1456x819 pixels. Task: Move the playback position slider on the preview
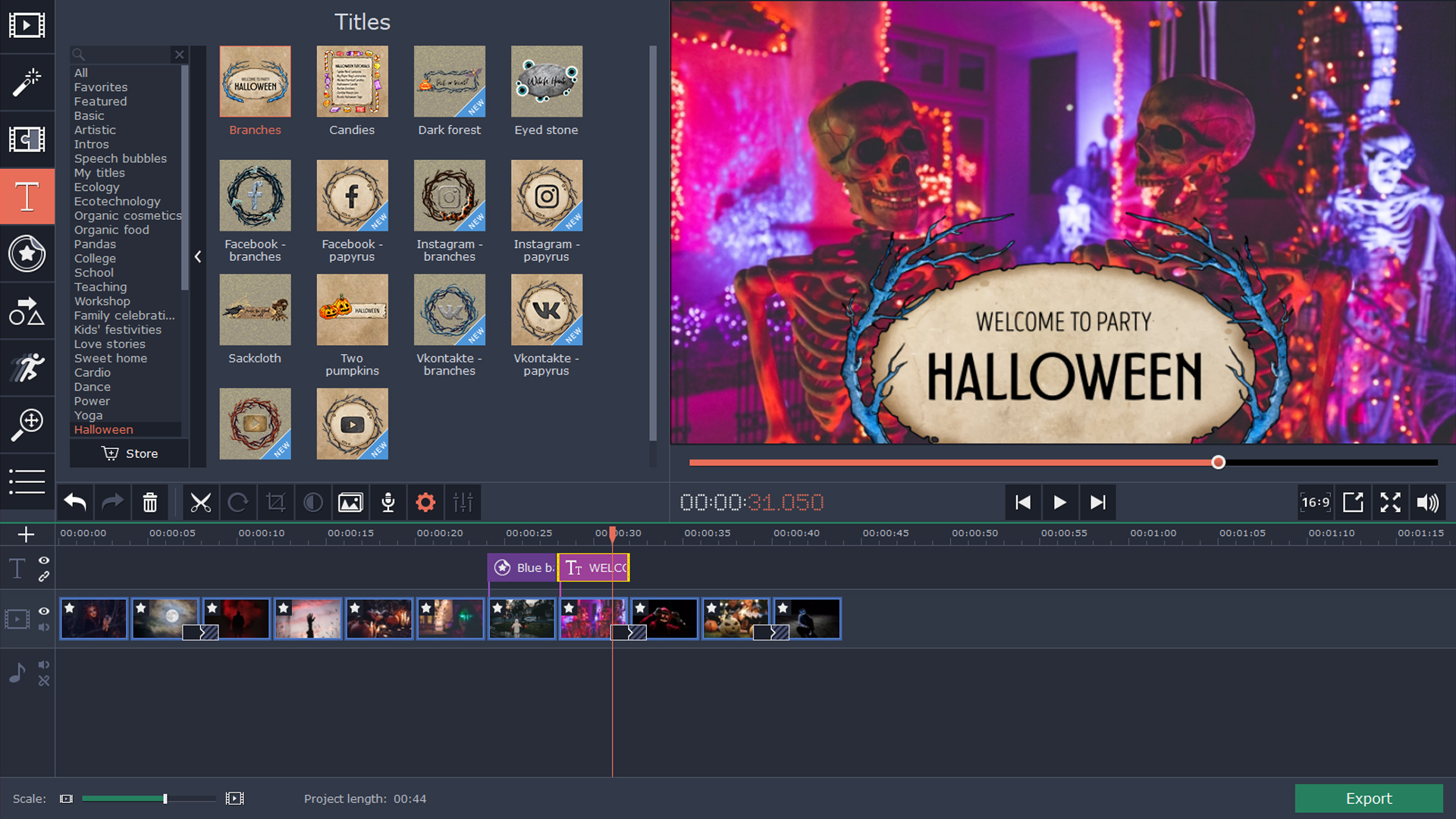(x=1219, y=462)
